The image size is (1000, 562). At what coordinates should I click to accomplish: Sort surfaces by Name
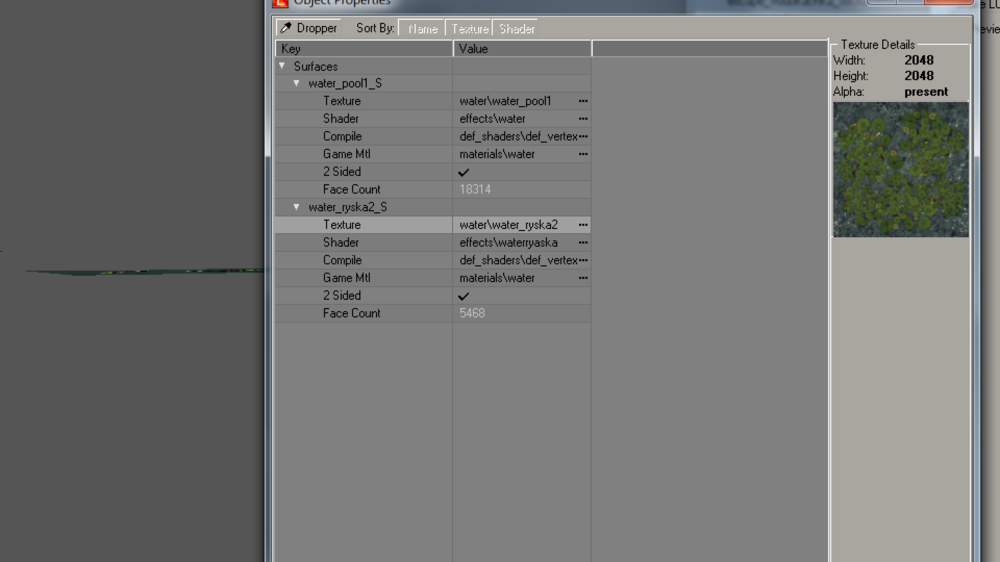pos(422,29)
